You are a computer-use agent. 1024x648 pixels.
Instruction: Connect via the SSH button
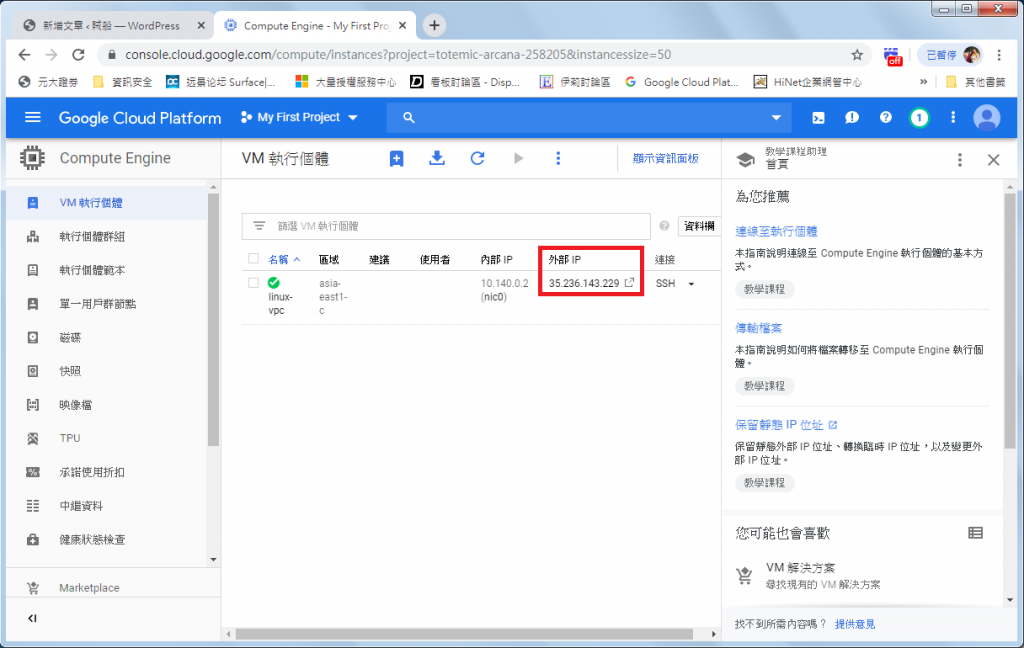(x=665, y=284)
